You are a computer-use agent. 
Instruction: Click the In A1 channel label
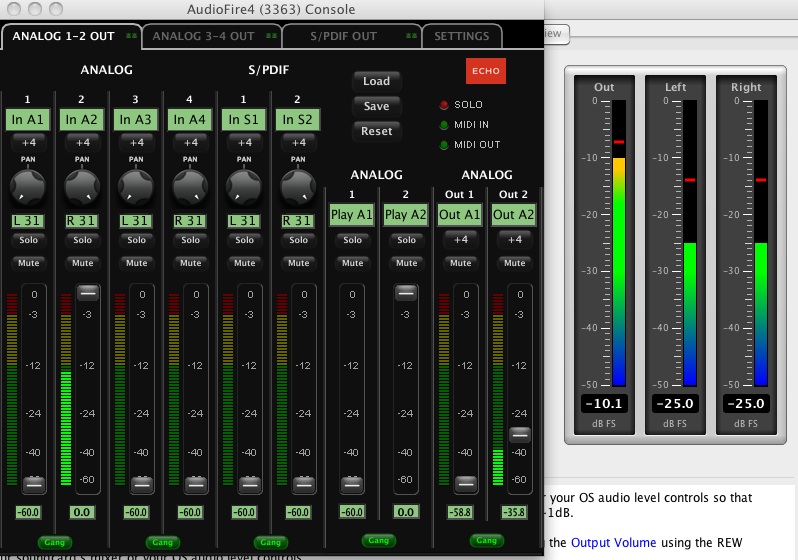(x=28, y=120)
